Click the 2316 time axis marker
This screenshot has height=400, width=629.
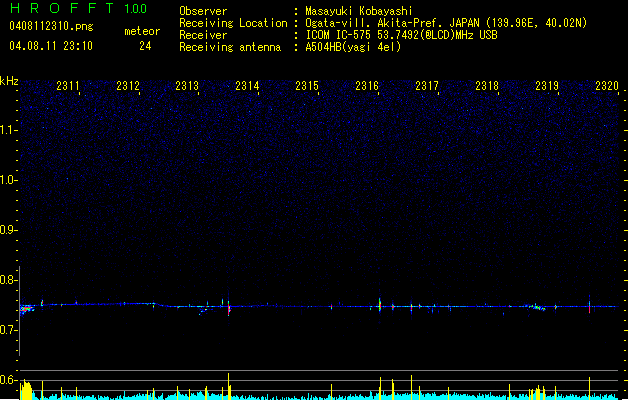point(367,85)
